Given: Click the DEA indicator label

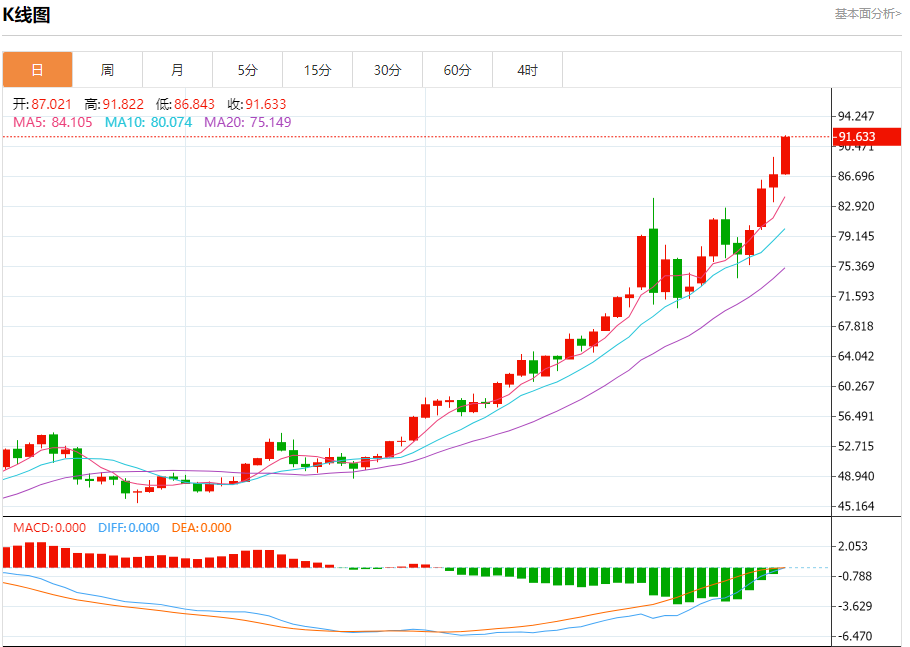Looking at the screenshot, I should pyautogui.click(x=201, y=527).
